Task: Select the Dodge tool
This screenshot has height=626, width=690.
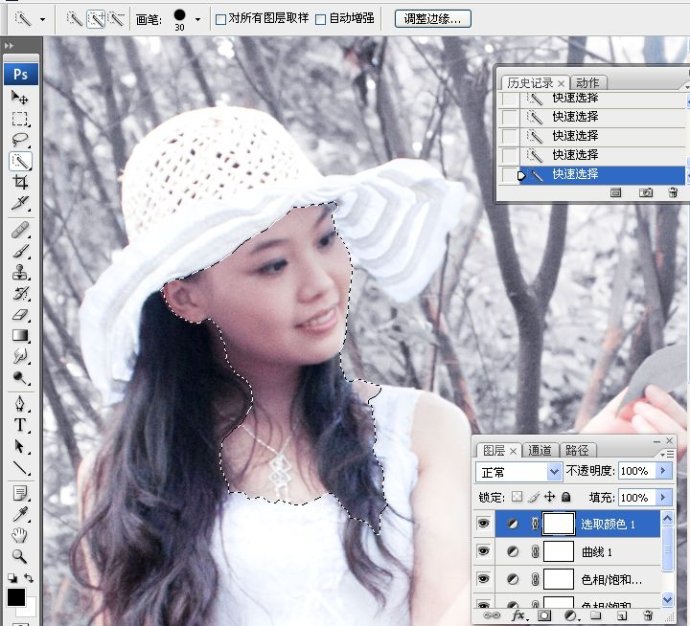Action: pos(19,378)
